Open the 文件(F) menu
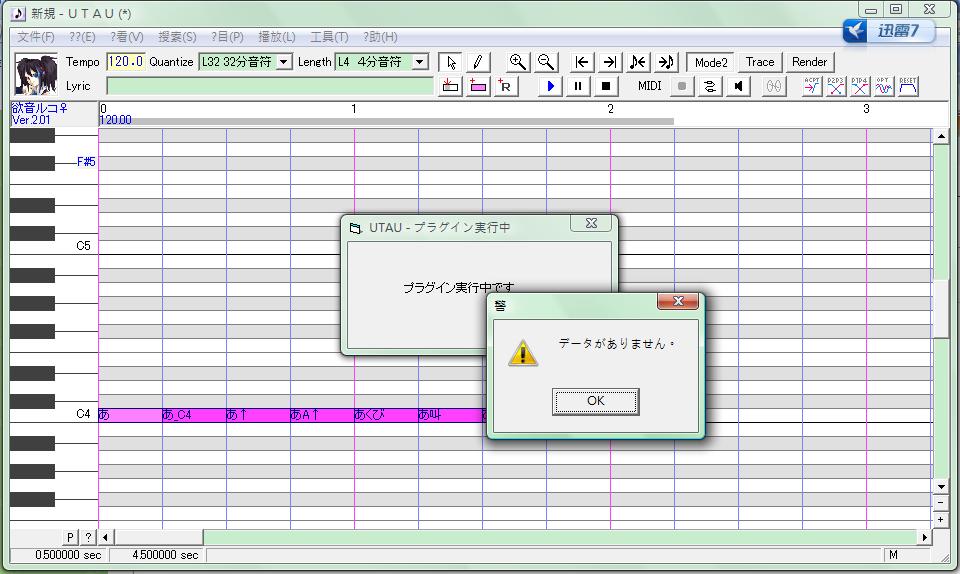Viewport: 960px width, 574px height. point(36,37)
